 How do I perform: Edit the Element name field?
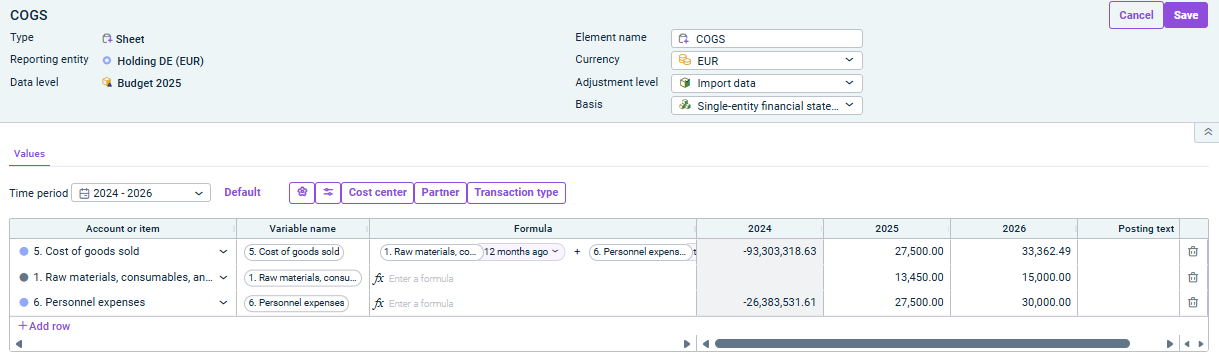point(766,39)
